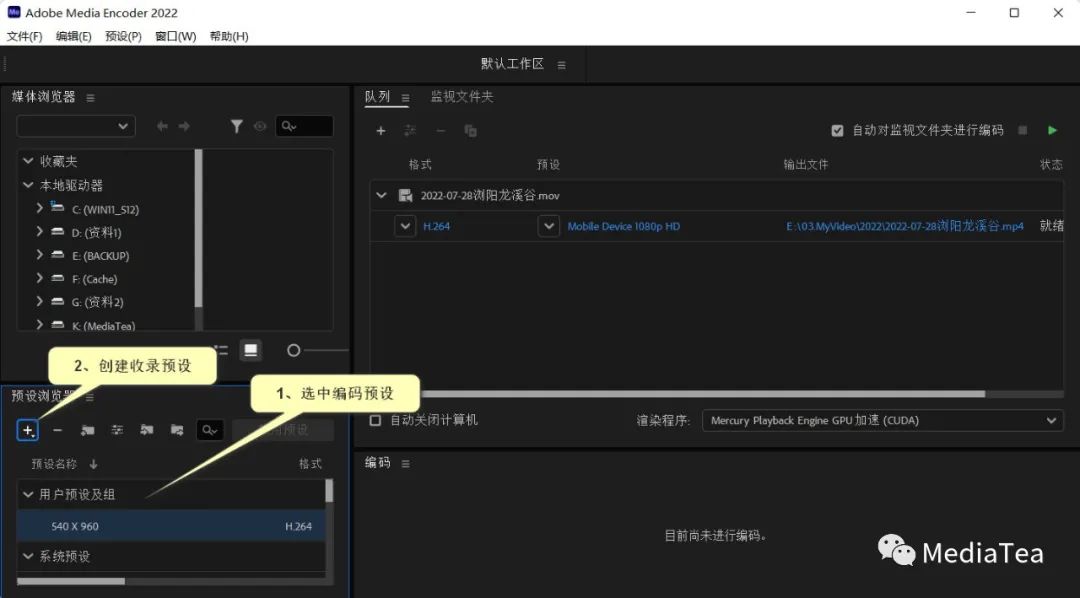The width and height of the screenshot is (1080, 598).
Task: Click the file type filter funnel icon
Action: [x=236, y=126]
